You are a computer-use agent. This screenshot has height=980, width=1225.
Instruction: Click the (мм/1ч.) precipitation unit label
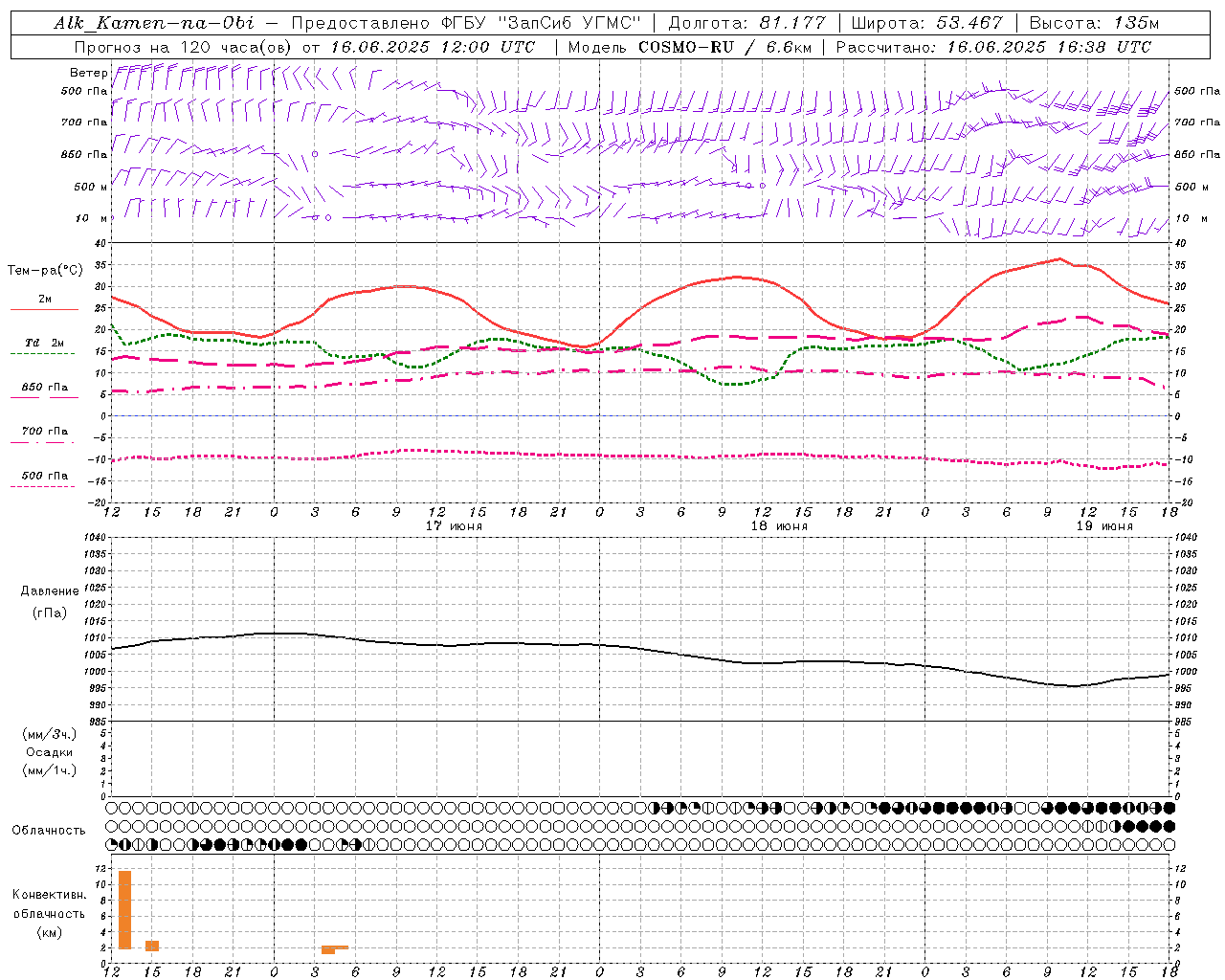[49, 770]
